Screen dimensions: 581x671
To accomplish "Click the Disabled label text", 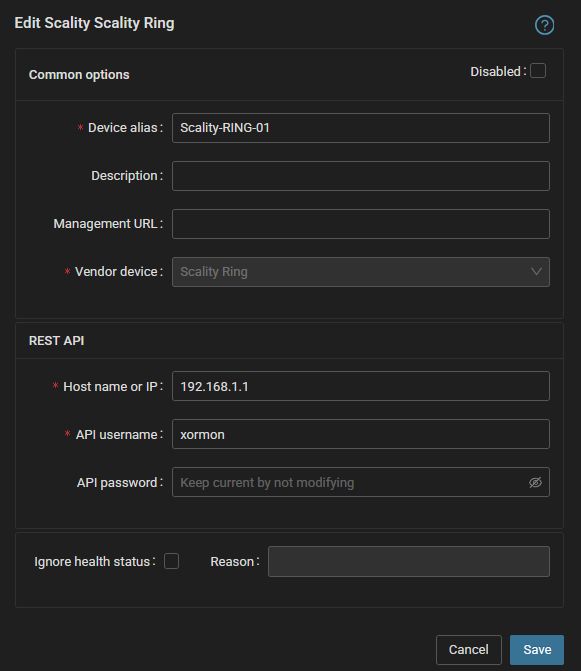I will click(x=495, y=71).
